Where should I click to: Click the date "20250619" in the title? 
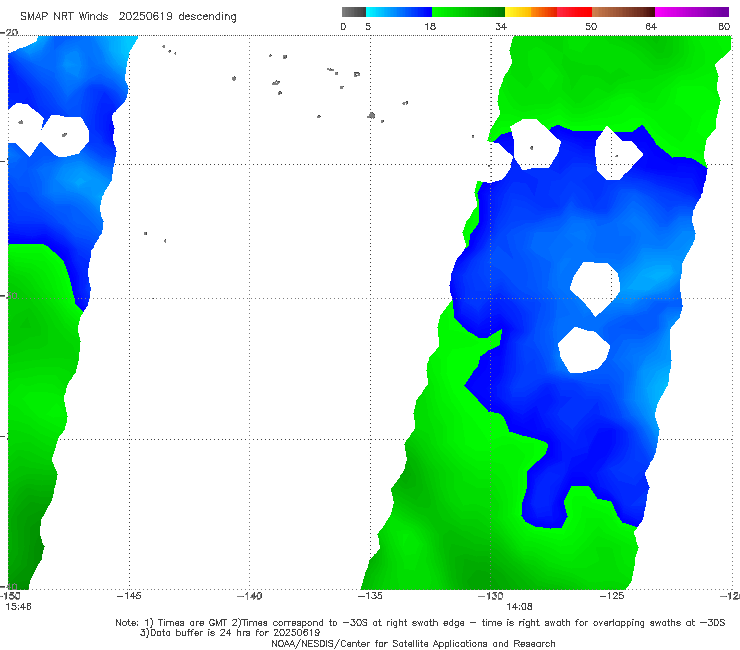pos(145,16)
